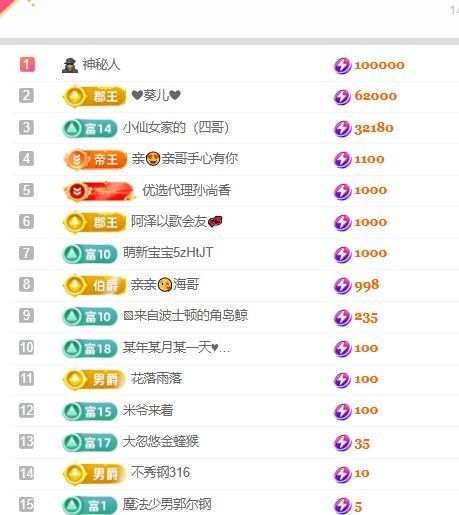Click the mystery person avatar icon
Viewport: 459px width, 515px height.
[x=70, y=65]
